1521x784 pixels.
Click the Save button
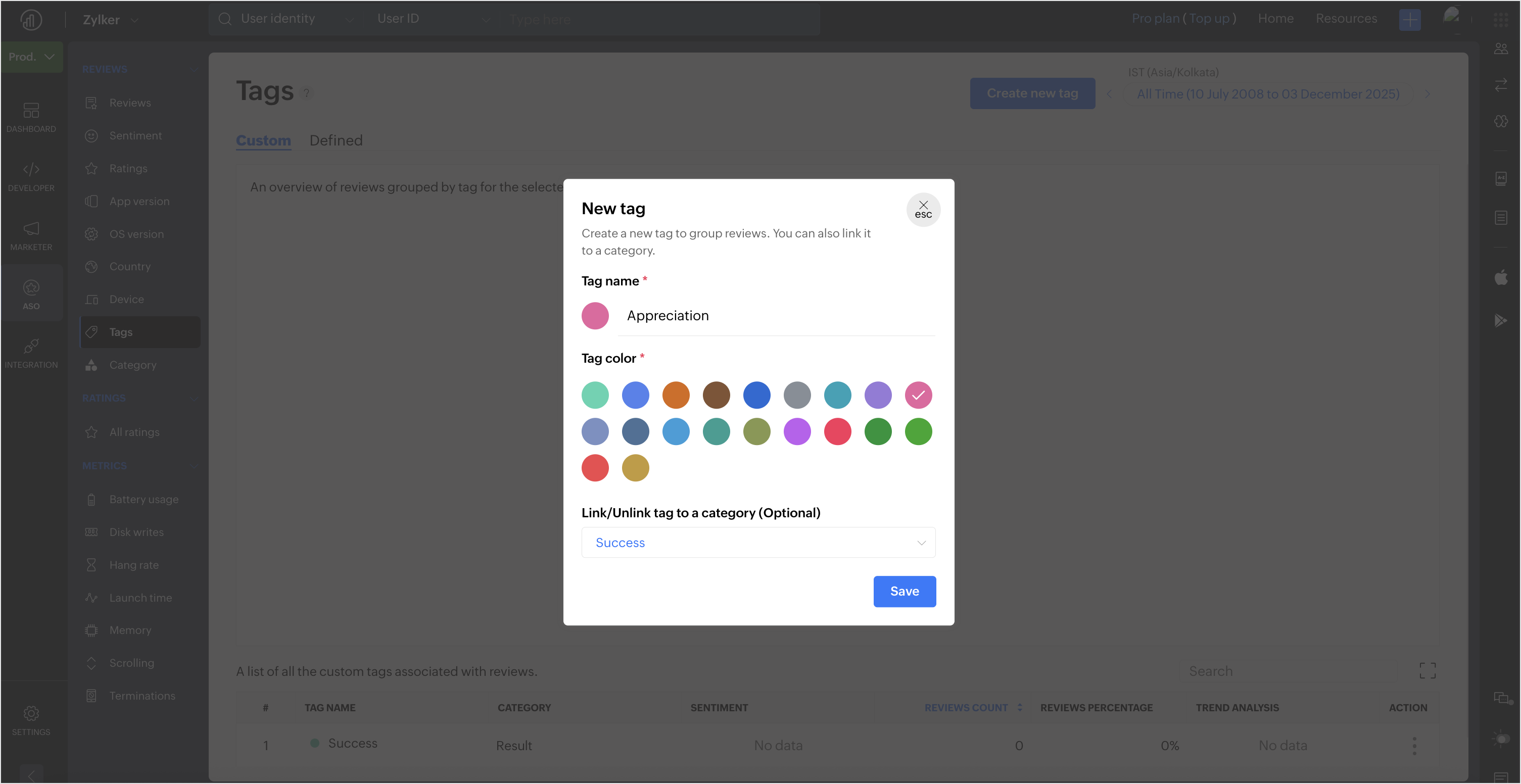[904, 591]
